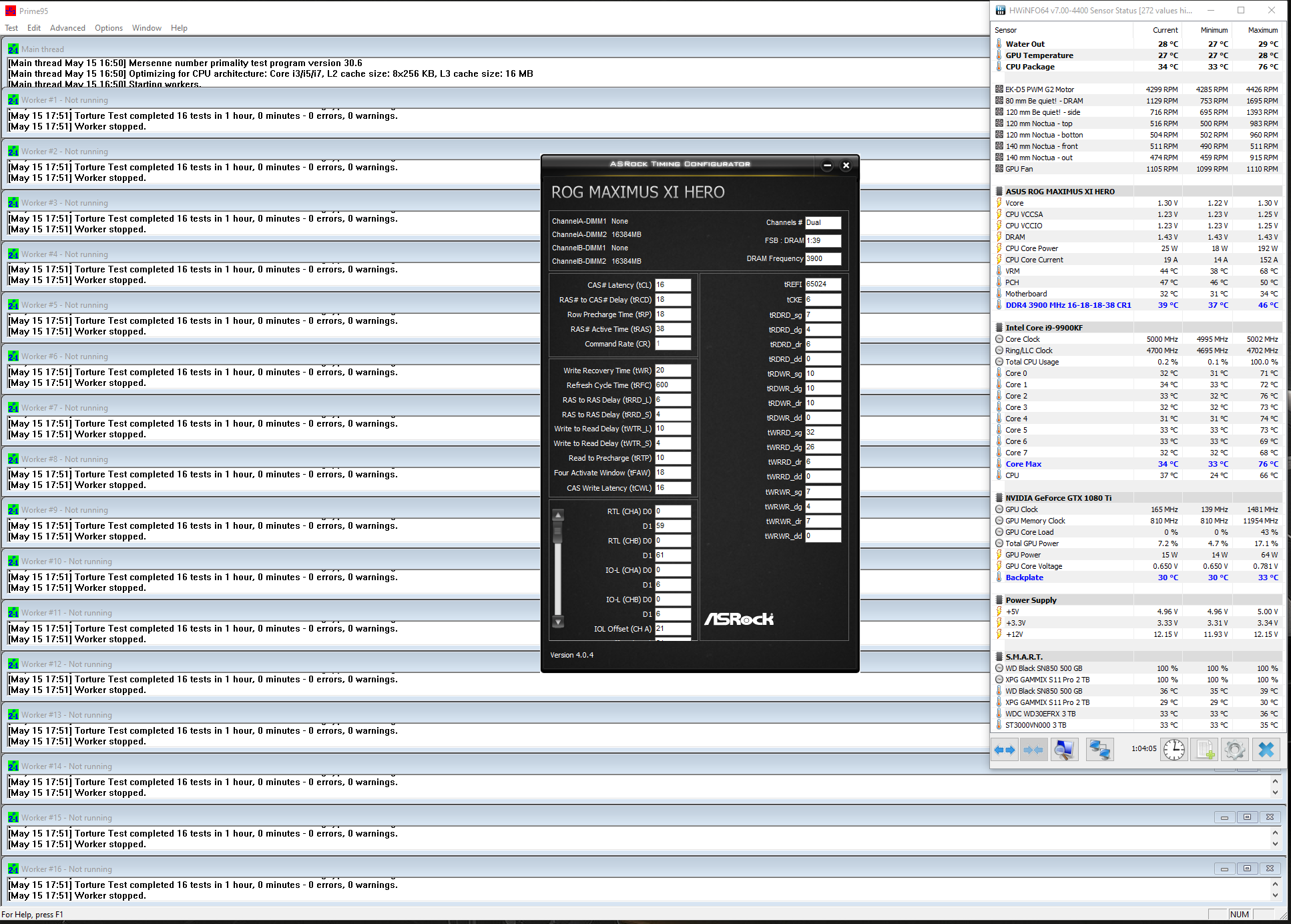Minimize the ASRock Timing Configurator window
Viewport: 1291px width, 924px height.
point(827,165)
